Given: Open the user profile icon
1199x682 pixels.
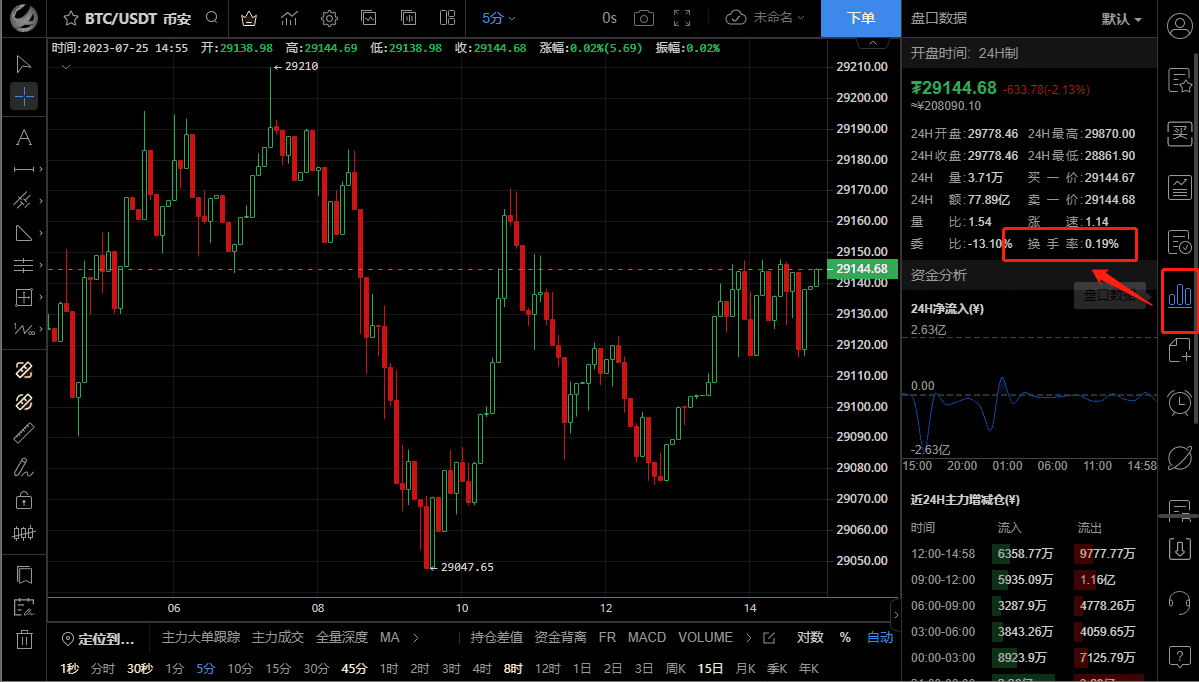Looking at the screenshot, I should (1180, 26).
